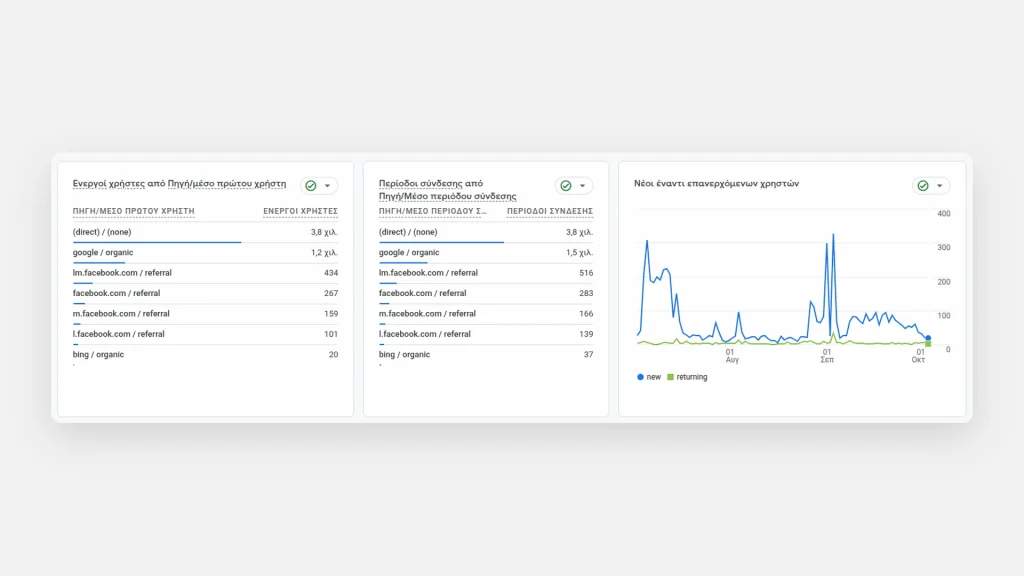The image size is (1024, 576).
Task: Click the ΠΗΓΗ/ΜΕΣΟ ΠΡΩΤΟΥ ΧΡΗΣΤΗ column header
Action: 133,211
